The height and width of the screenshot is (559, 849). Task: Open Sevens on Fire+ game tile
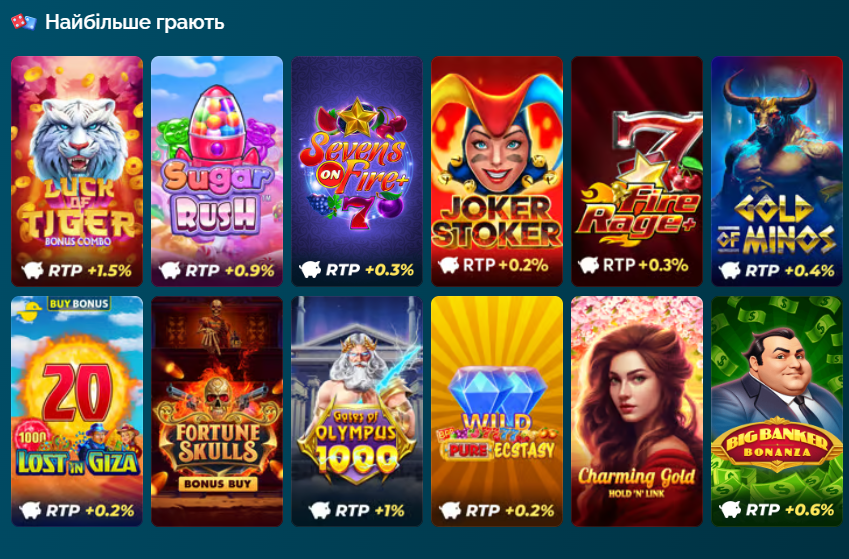pos(357,171)
